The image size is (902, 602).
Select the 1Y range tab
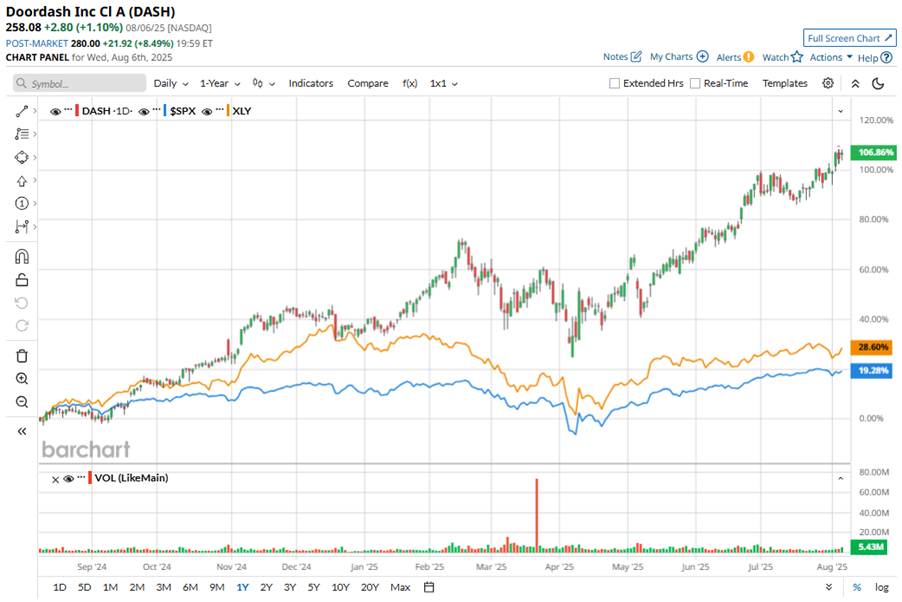tap(242, 587)
